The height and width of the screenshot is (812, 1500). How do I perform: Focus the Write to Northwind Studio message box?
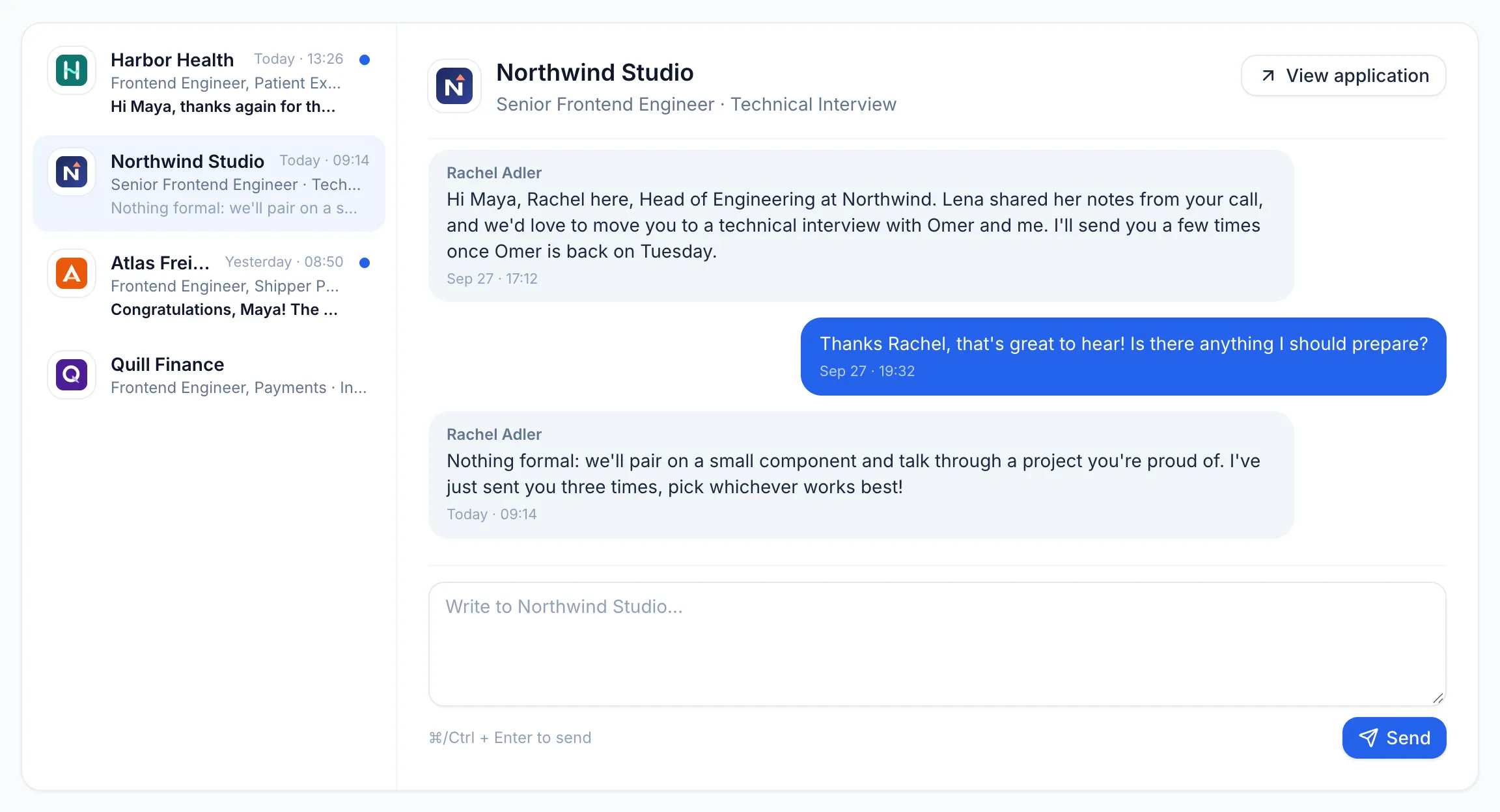(x=937, y=644)
